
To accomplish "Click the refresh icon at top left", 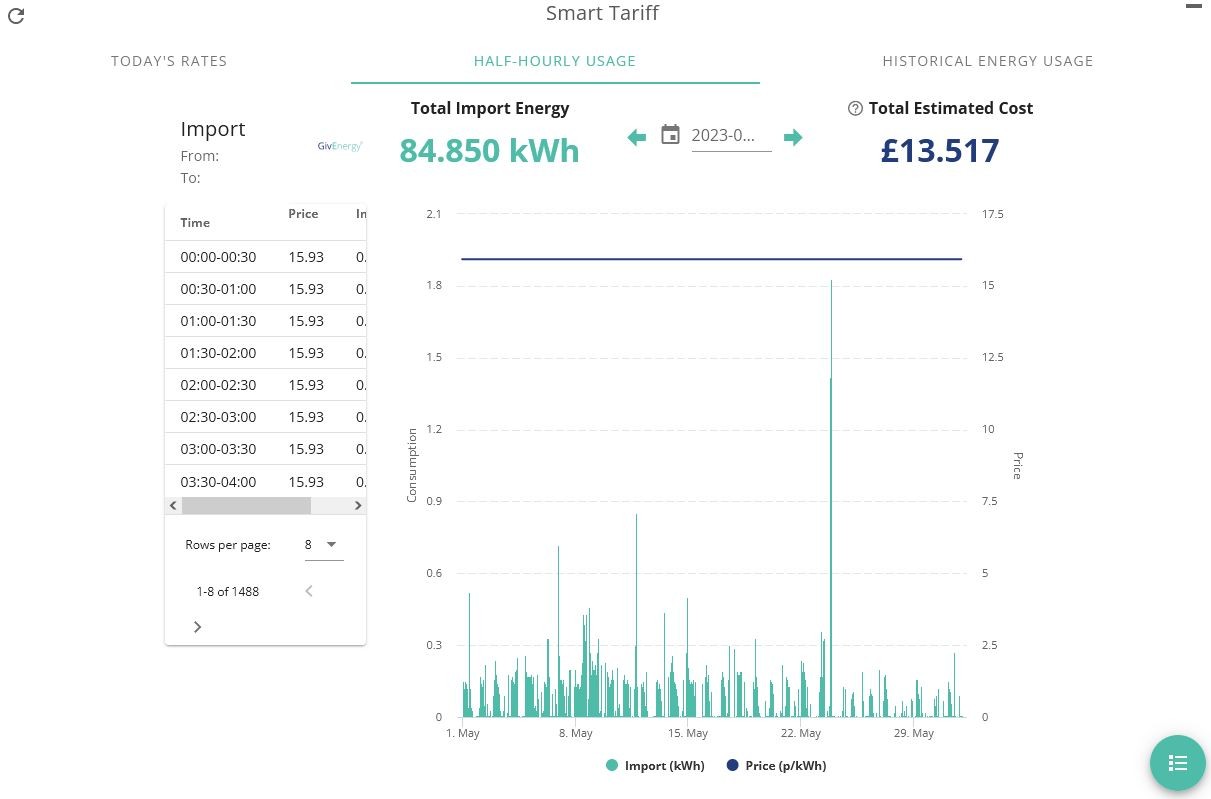I will point(15,16).
